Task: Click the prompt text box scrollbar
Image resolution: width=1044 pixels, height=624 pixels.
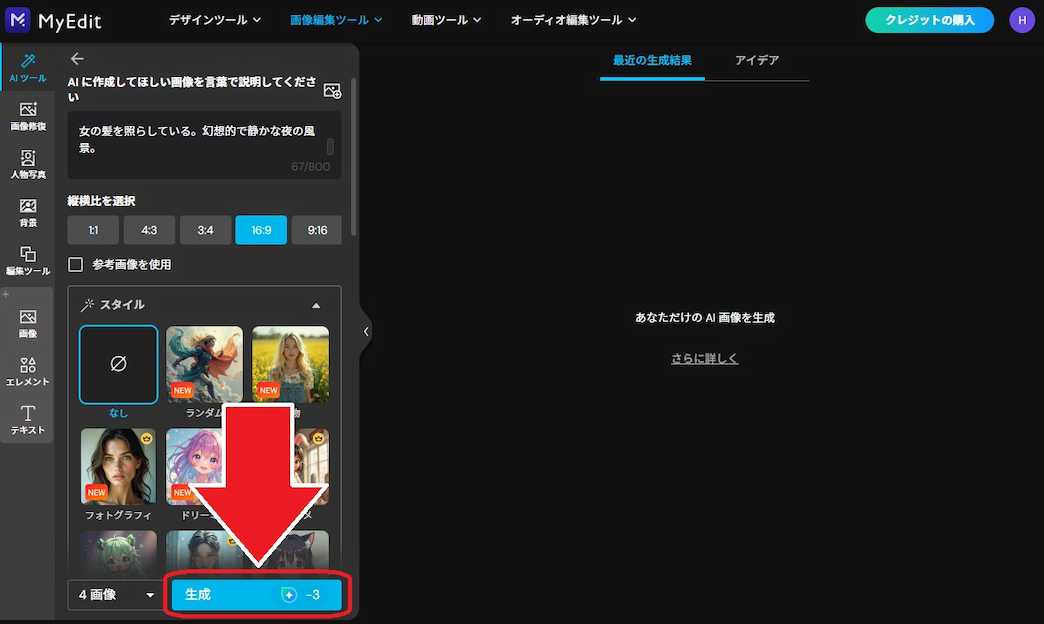Action: point(330,146)
